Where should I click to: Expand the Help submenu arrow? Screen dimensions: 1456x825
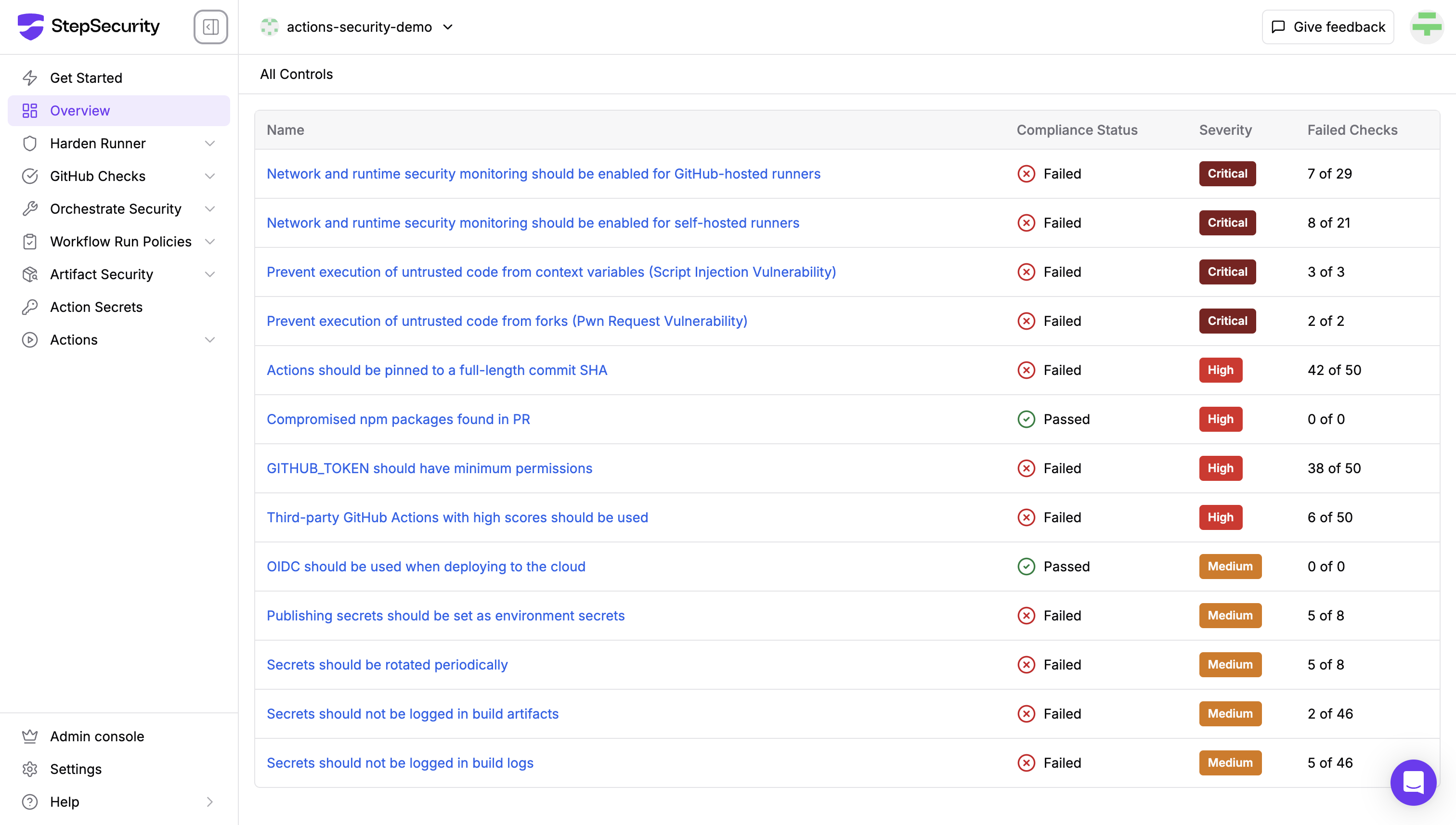pyautogui.click(x=210, y=801)
